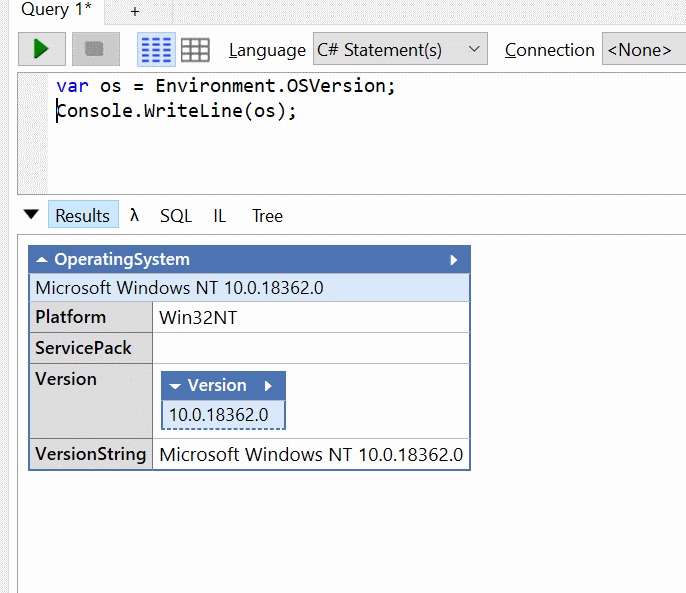Open the lambda (λ) tab

click(134, 215)
